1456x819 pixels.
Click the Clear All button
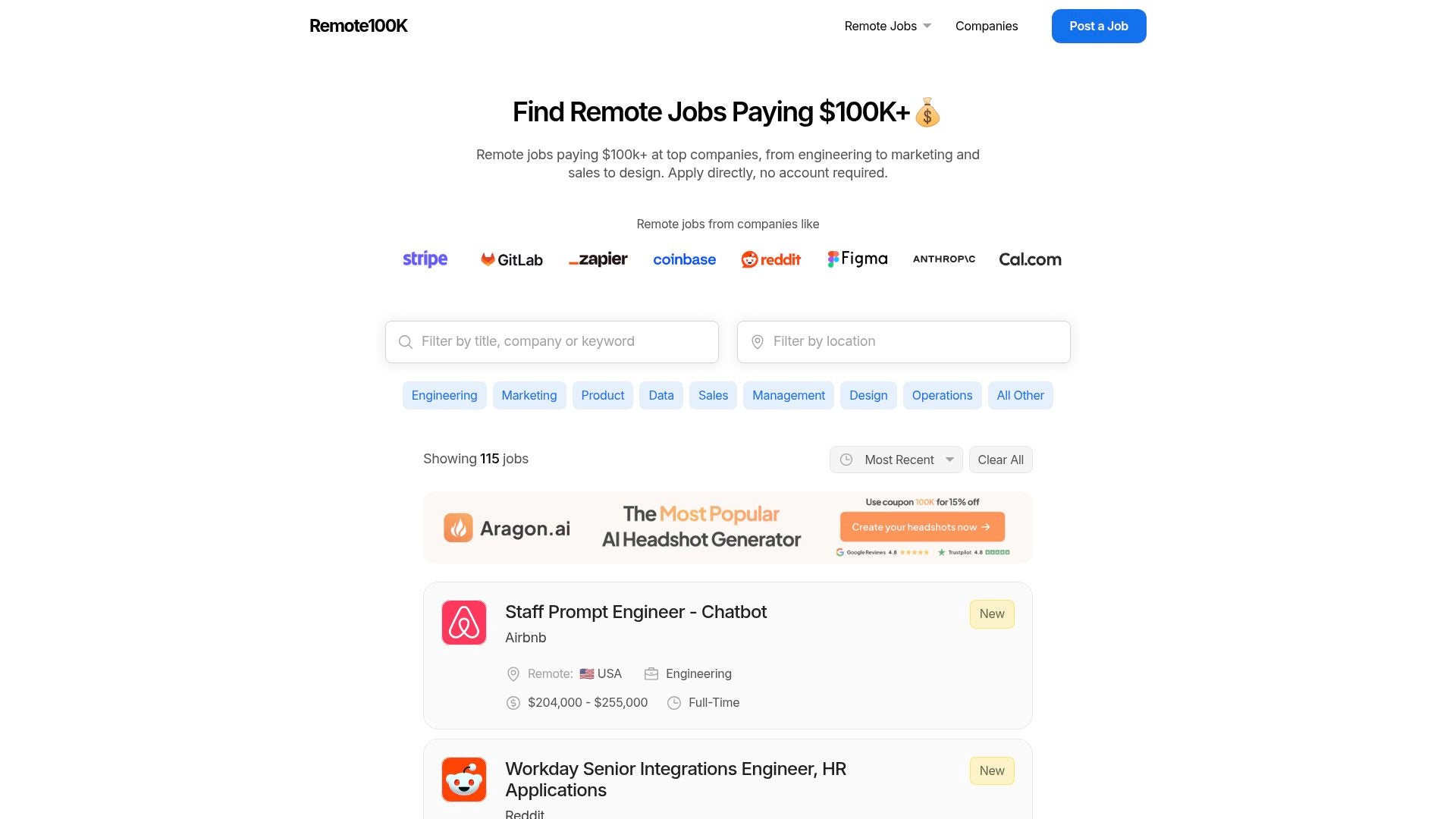click(x=1000, y=460)
